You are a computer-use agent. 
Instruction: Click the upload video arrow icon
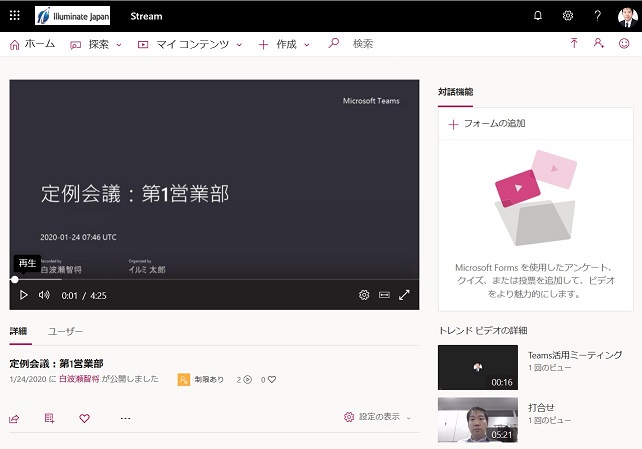point(574,43)
